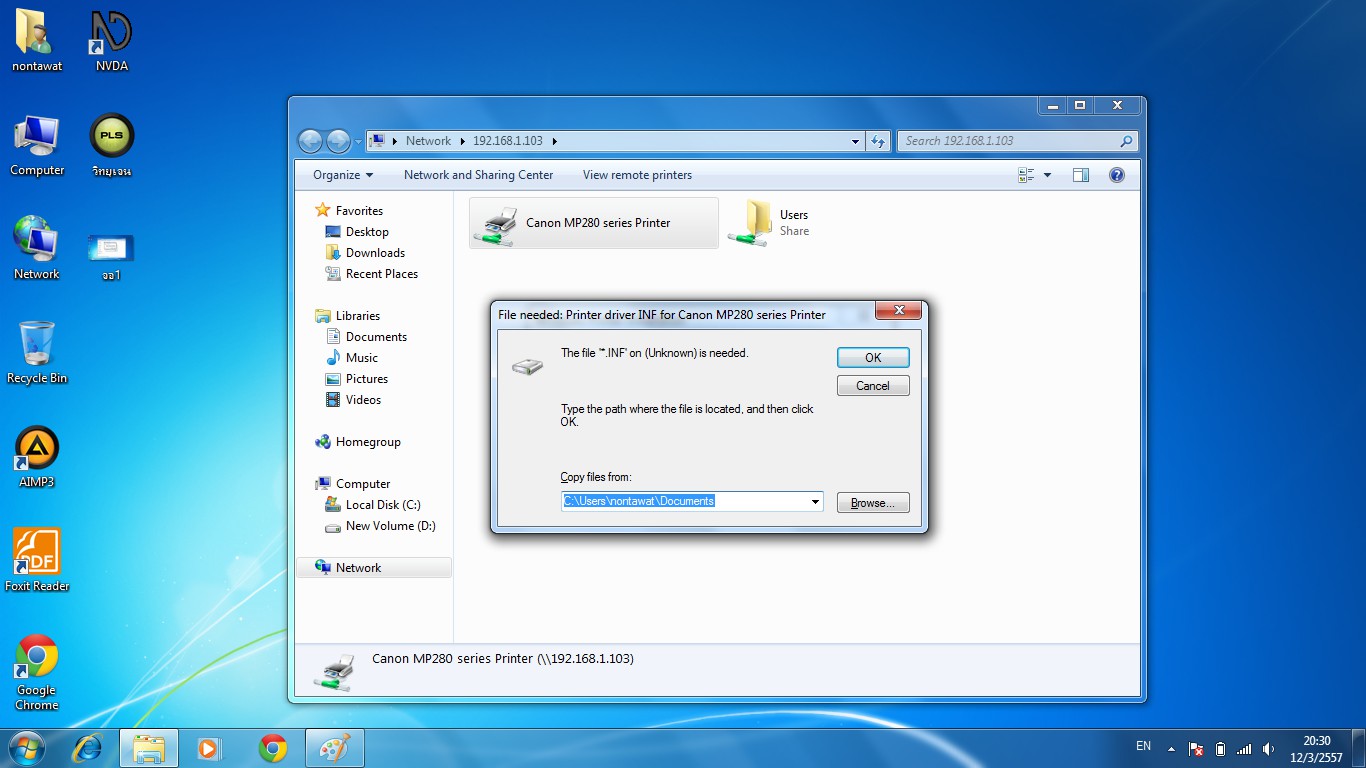The width and height of the screenshot is (1366, 768).
Task: Click View remote printers
Action: click(637, 175)
